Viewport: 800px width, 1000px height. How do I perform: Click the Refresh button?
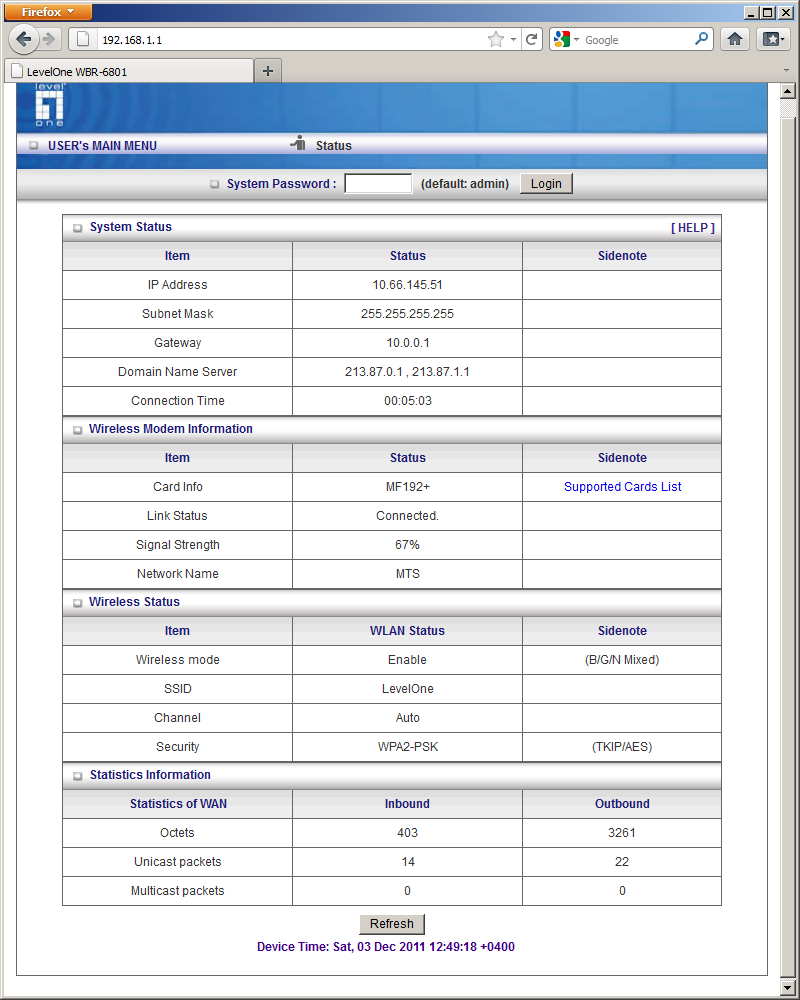[x=392, y=923]
